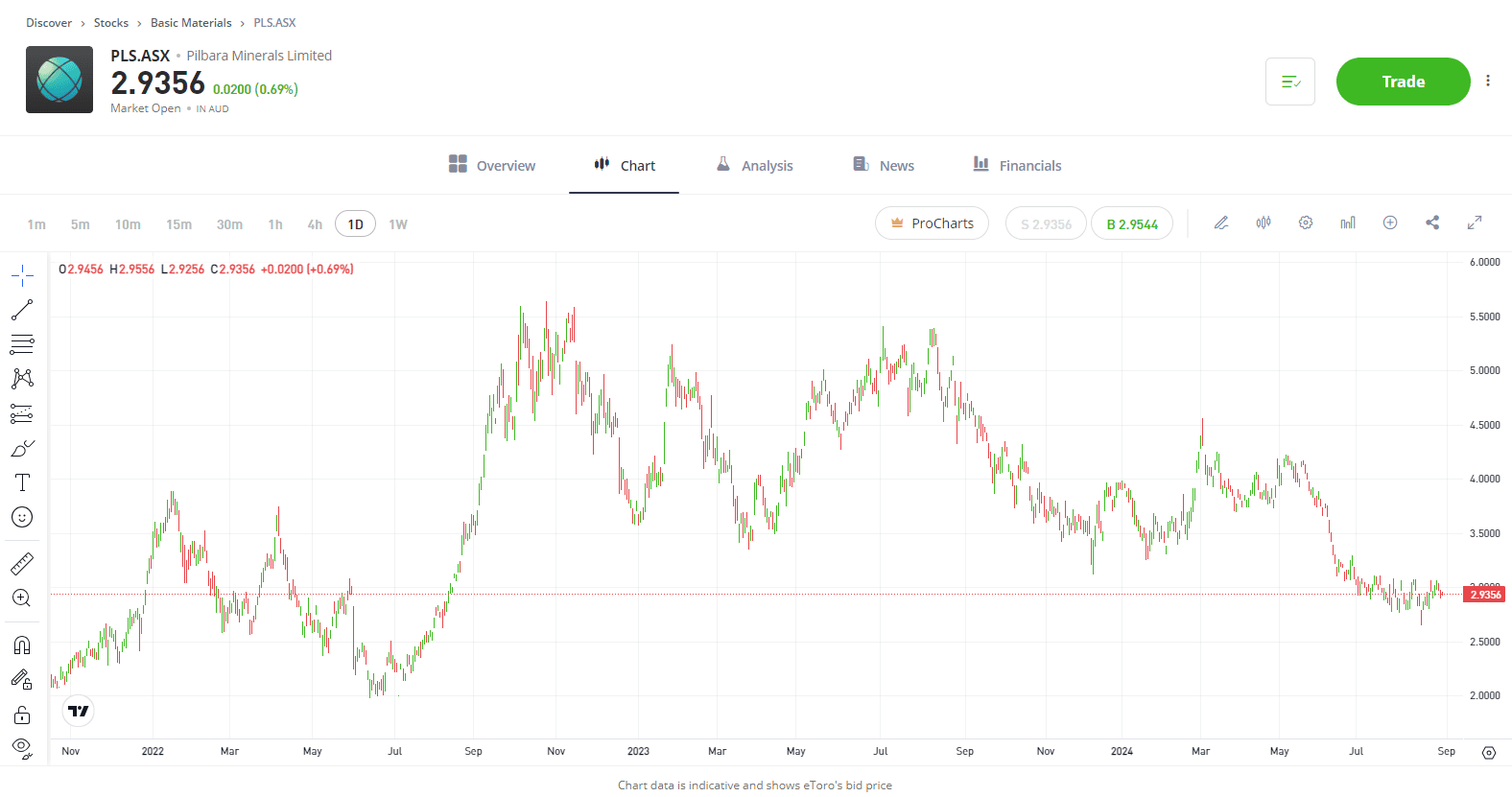1512x797 pixels.
Task: Select the 1W timeframe
Action: [398, 224]
